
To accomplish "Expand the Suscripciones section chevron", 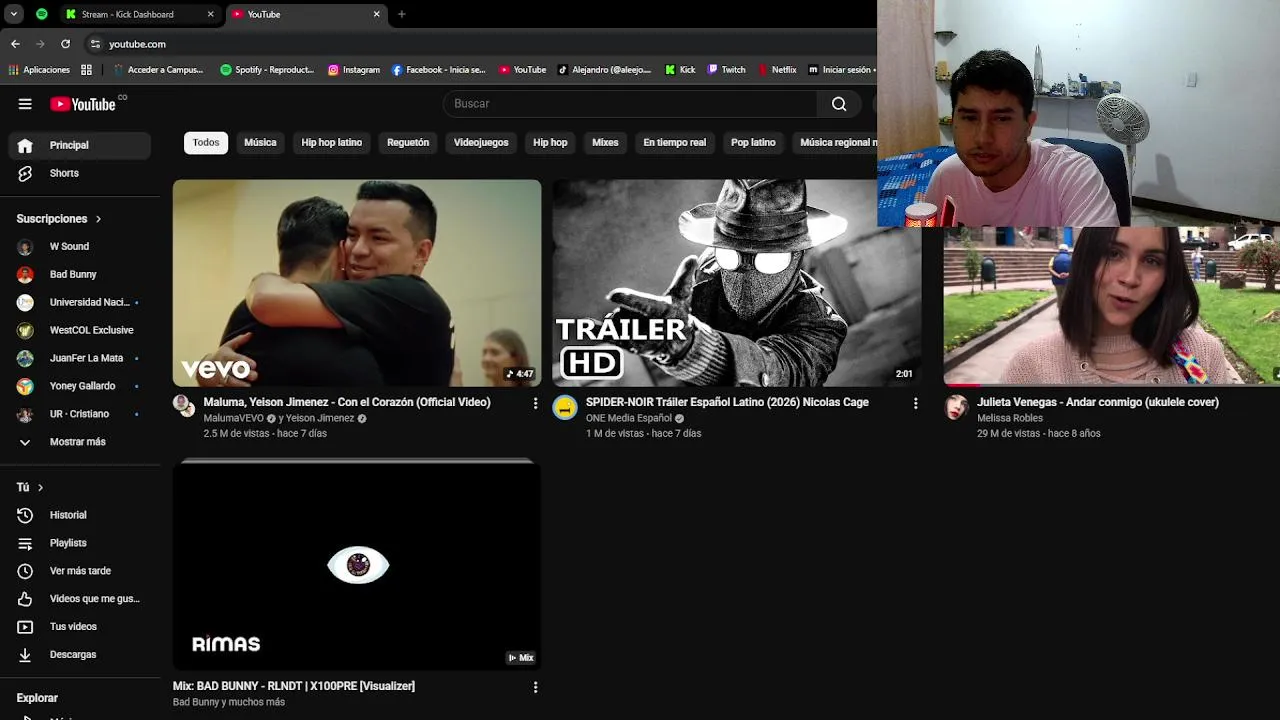I will click(98, 219).
